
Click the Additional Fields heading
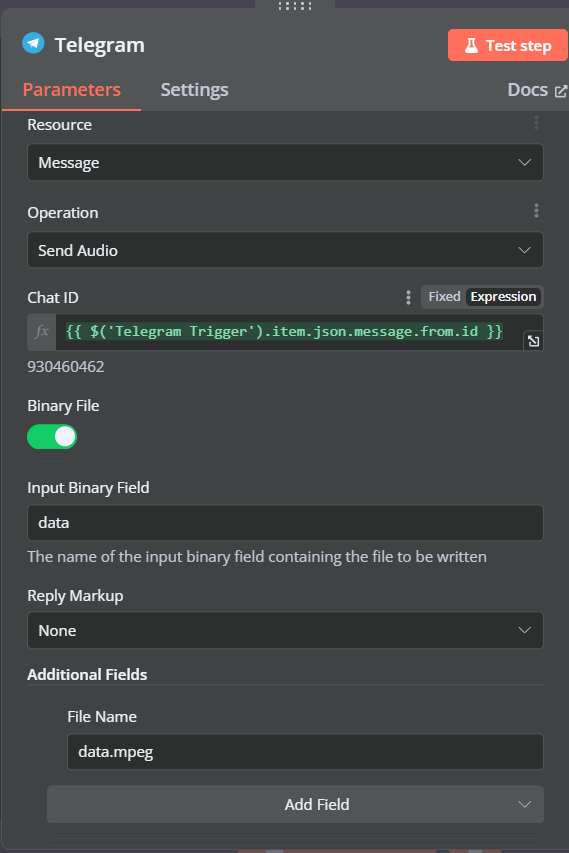pos(87,675)
